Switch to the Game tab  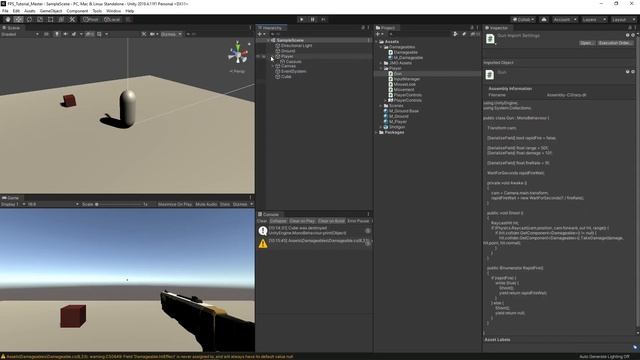coord(11,198)
